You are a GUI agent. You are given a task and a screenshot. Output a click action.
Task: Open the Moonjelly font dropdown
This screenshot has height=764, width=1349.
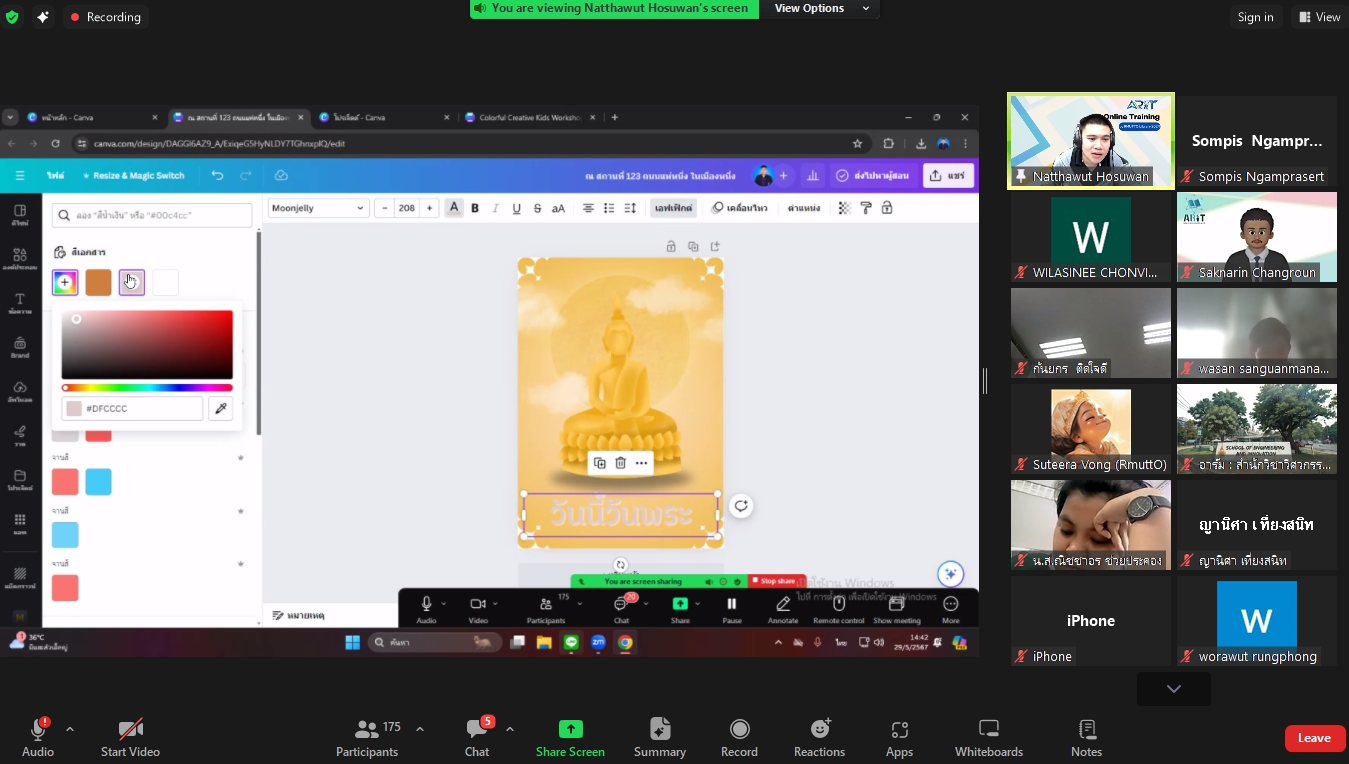point(318,208)
